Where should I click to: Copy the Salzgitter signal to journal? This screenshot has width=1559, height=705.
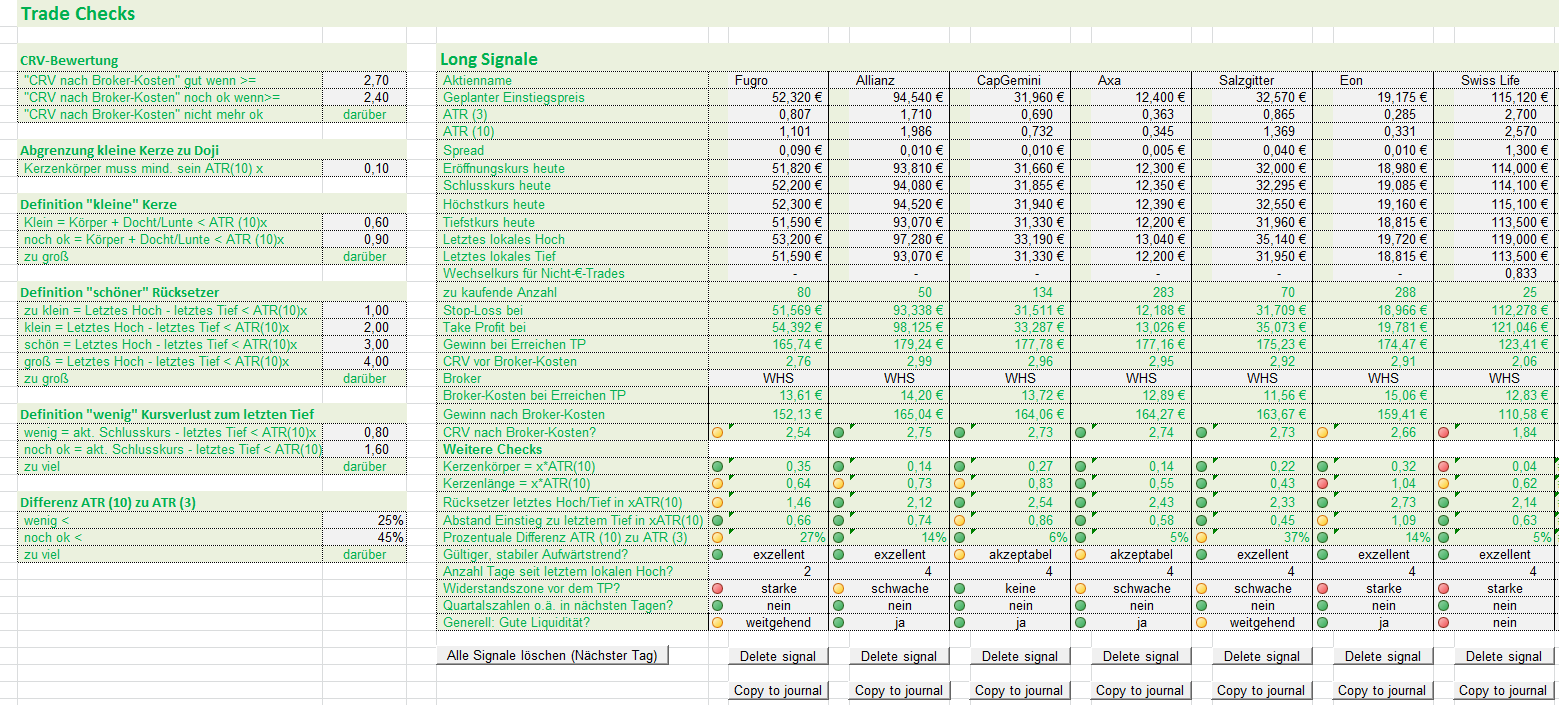1262,690
